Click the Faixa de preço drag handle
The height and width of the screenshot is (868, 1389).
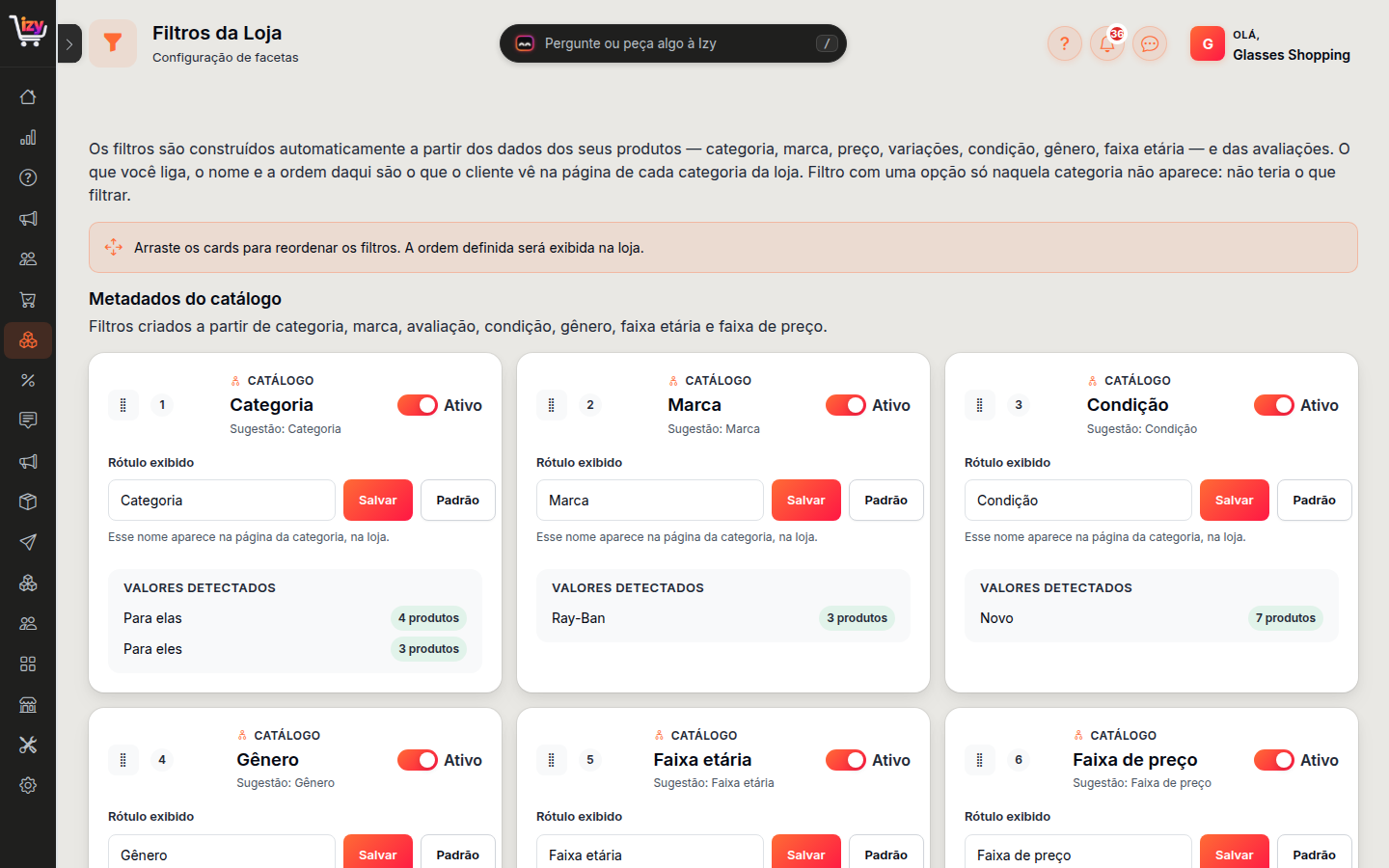pos(980,760)
